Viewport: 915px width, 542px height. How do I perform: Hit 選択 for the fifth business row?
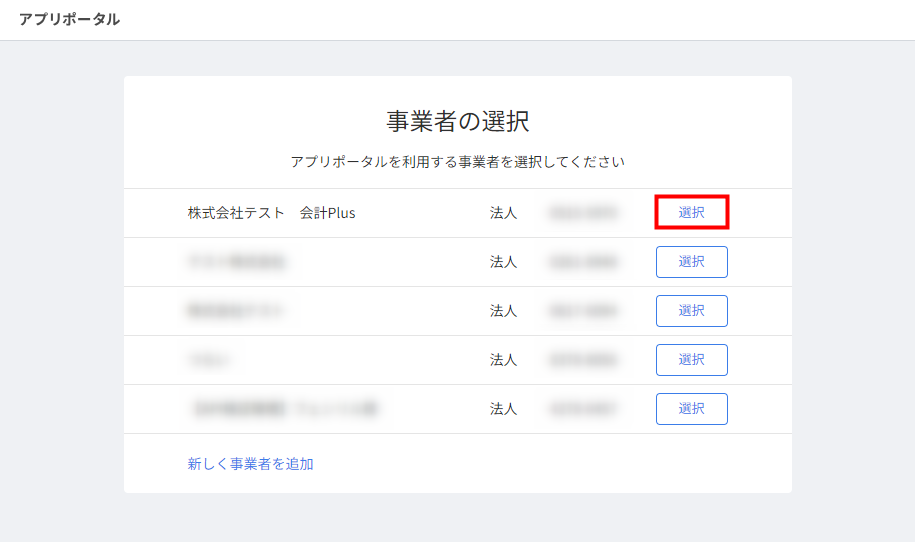pos(691,409)
